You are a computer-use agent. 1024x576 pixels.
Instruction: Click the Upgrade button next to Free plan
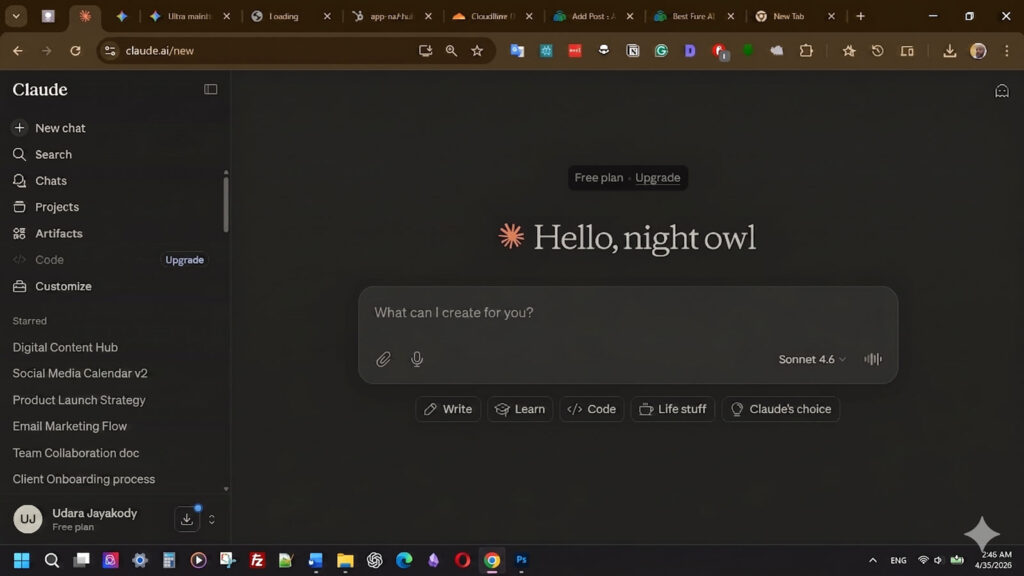[x=657, y=177]
